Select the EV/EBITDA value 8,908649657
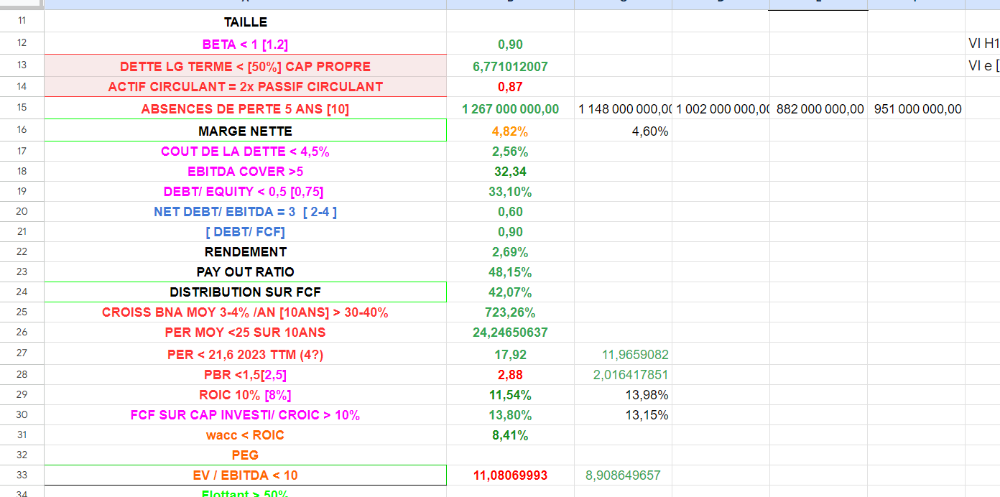The width and height of the screenshot is (1000, 497). click(x=623, y=475)
